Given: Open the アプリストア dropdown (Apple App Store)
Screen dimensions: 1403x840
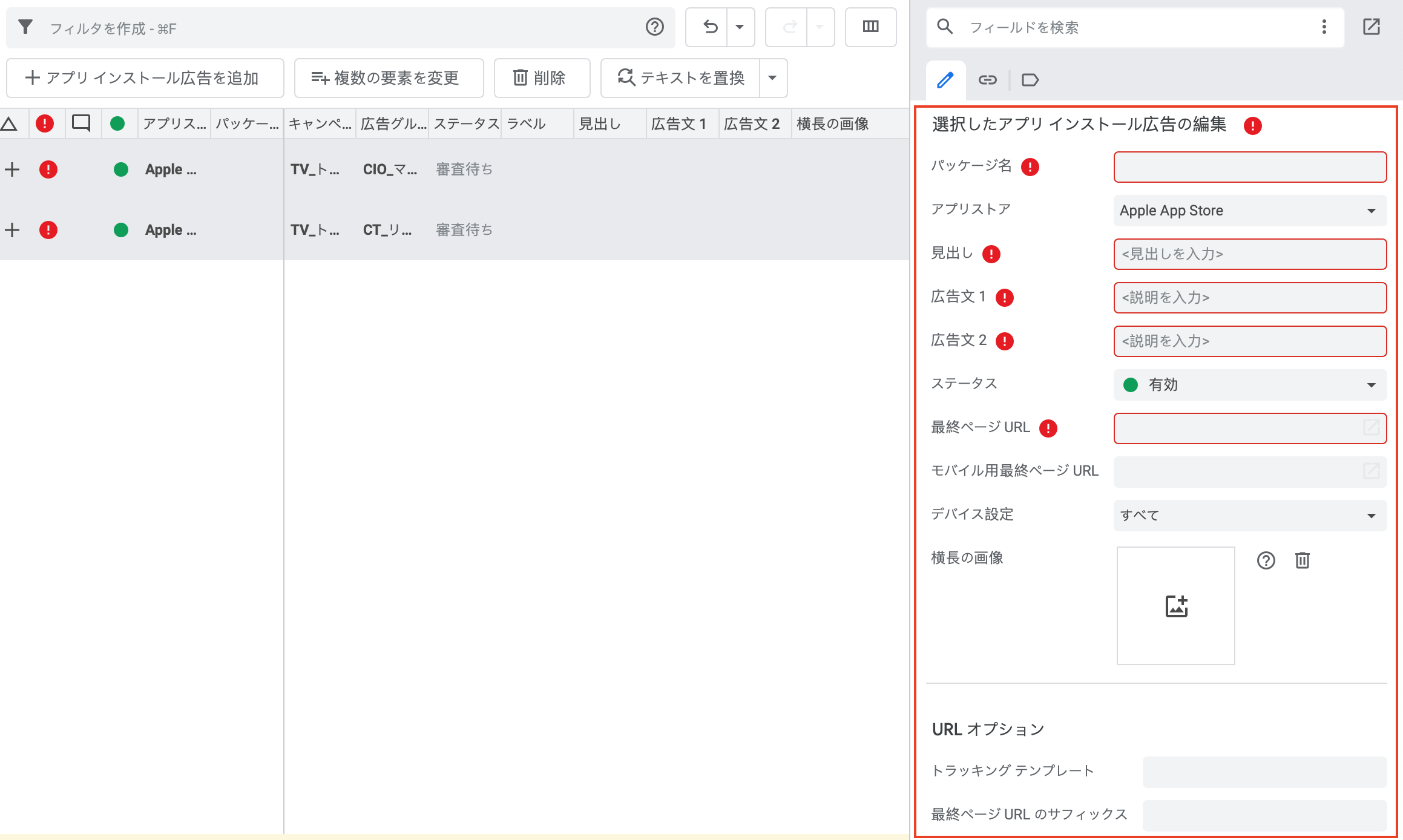Looking at the screenshot, I should point(1250,211).
